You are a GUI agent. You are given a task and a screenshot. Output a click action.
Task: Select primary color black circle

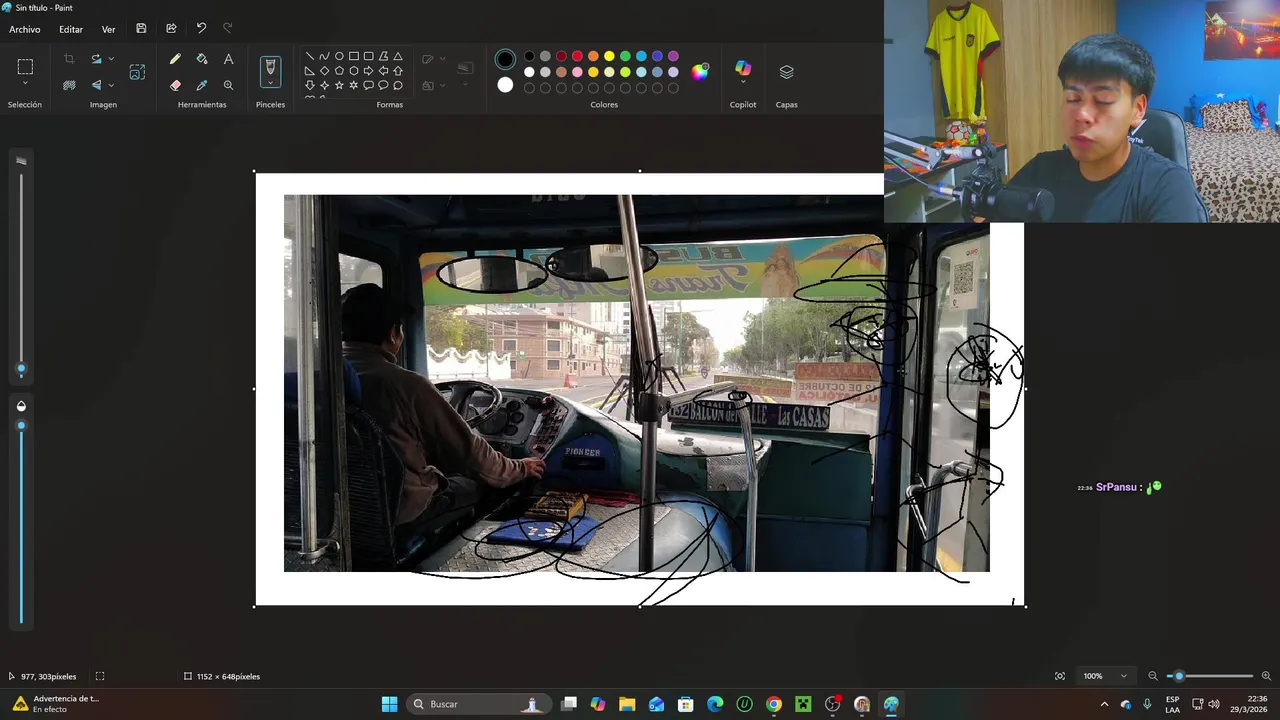(505, 60)
